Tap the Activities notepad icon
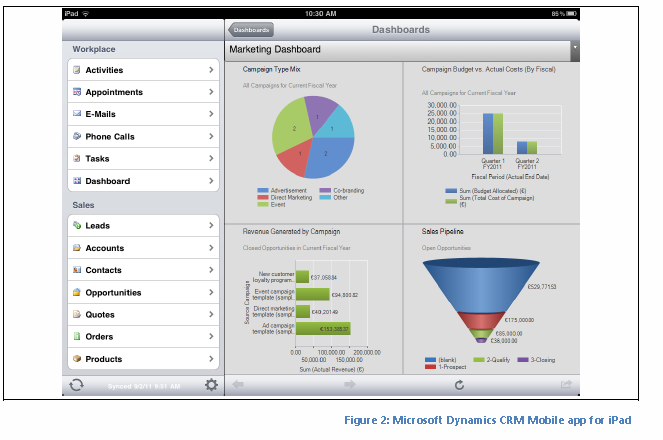Screen dimensions: 663x440 coord(77,70)
